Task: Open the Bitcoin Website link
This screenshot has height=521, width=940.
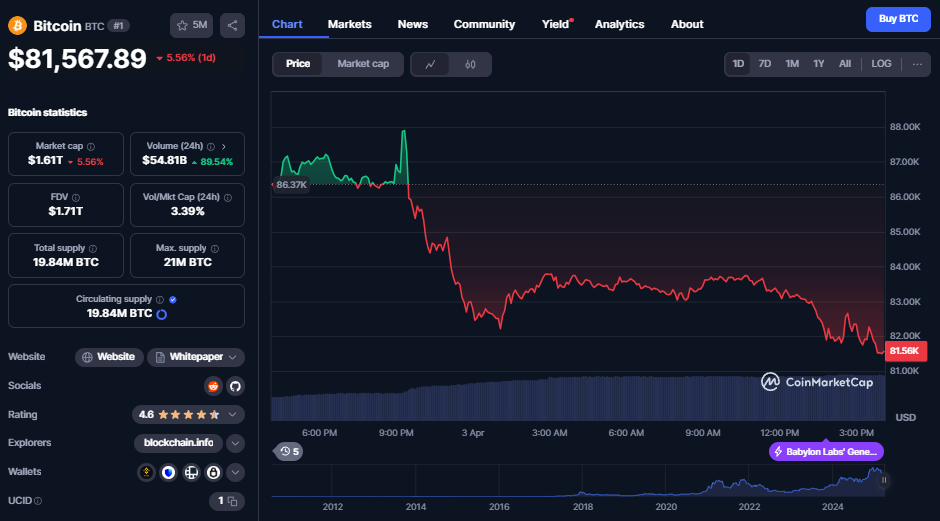Action: coord(109,357)
